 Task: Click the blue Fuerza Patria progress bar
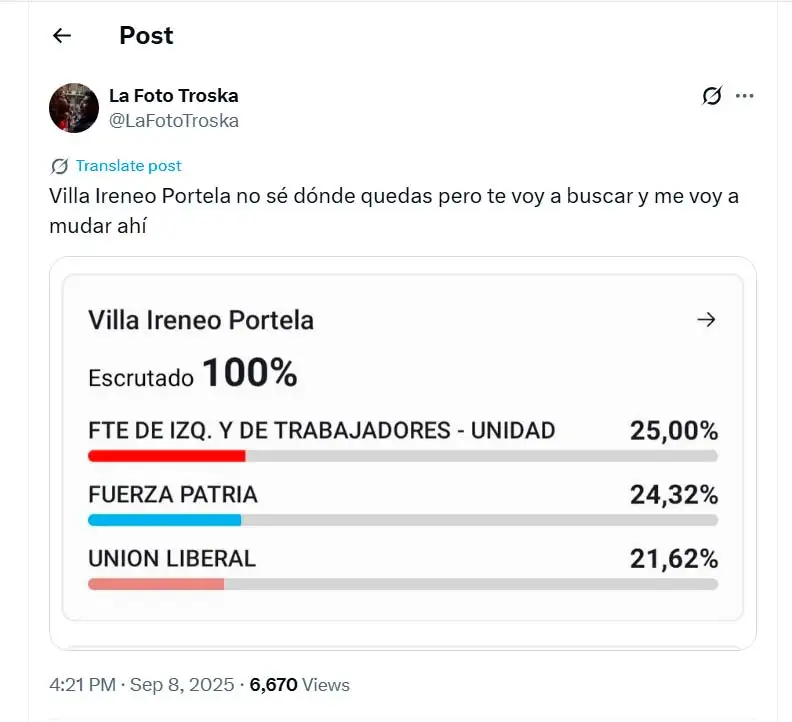165,520
